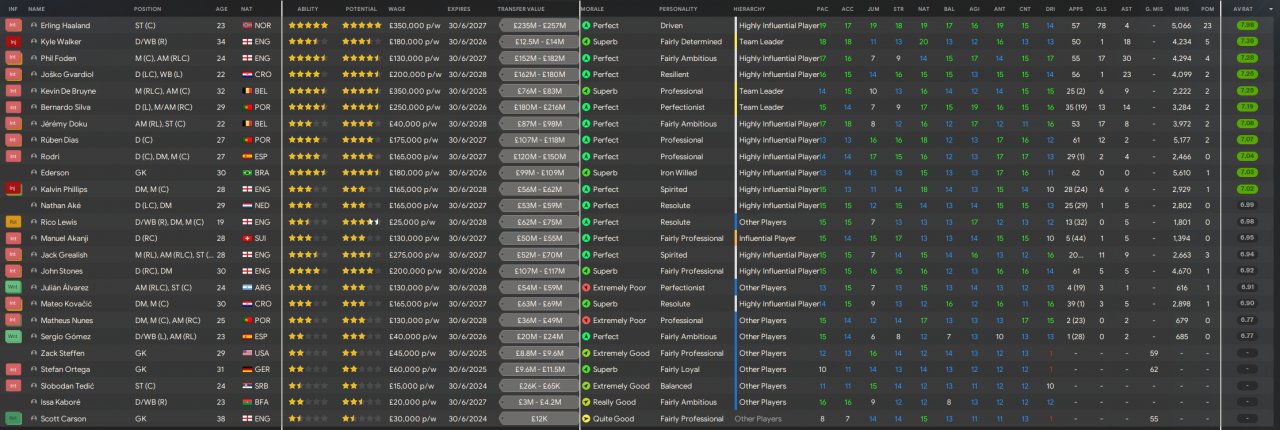Screen dimensions: 1280x430
Task: Click the red morale icon for Matheus Nunes
Action: coord(586,320)
